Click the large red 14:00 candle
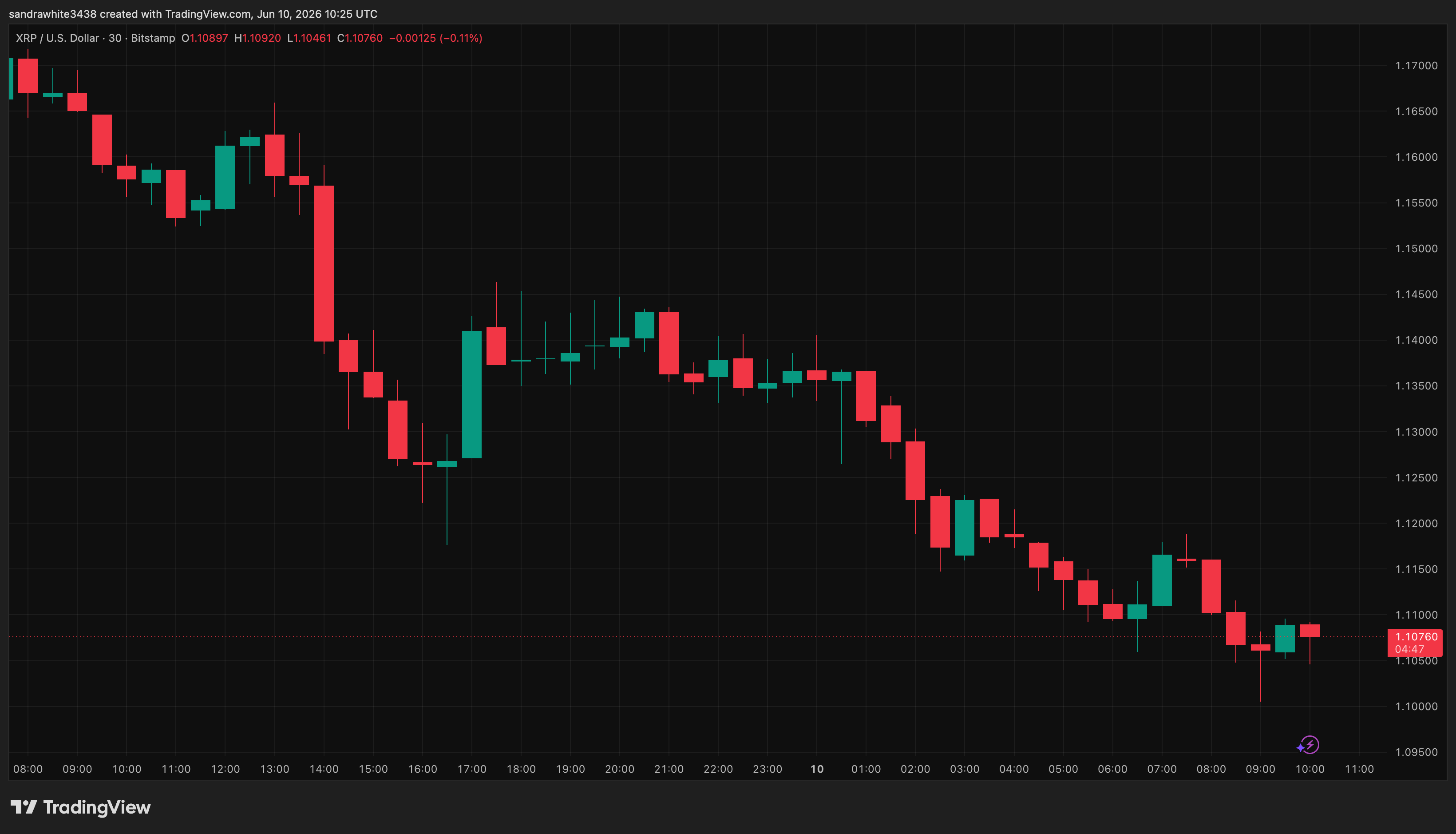This screenshot has width=1456, height=834. pos(324,263)
